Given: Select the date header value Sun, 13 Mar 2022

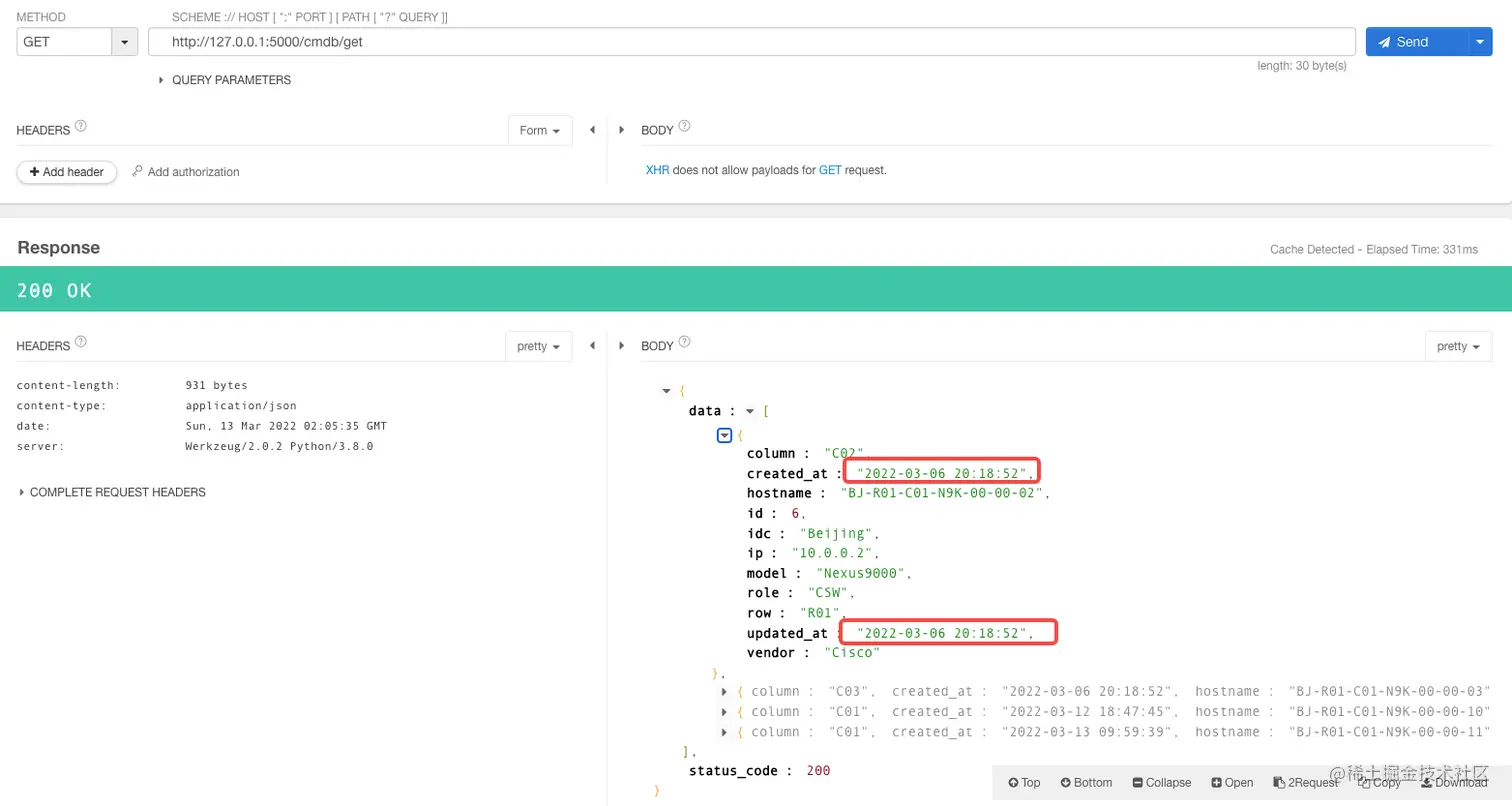Looking at the screenshot, I should (x=286, y=426).
